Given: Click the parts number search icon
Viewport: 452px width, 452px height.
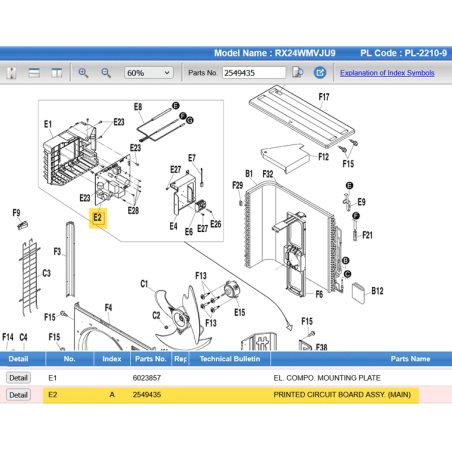Looking at the screenshot, I should pyautogui.click(x=298, y=72).
